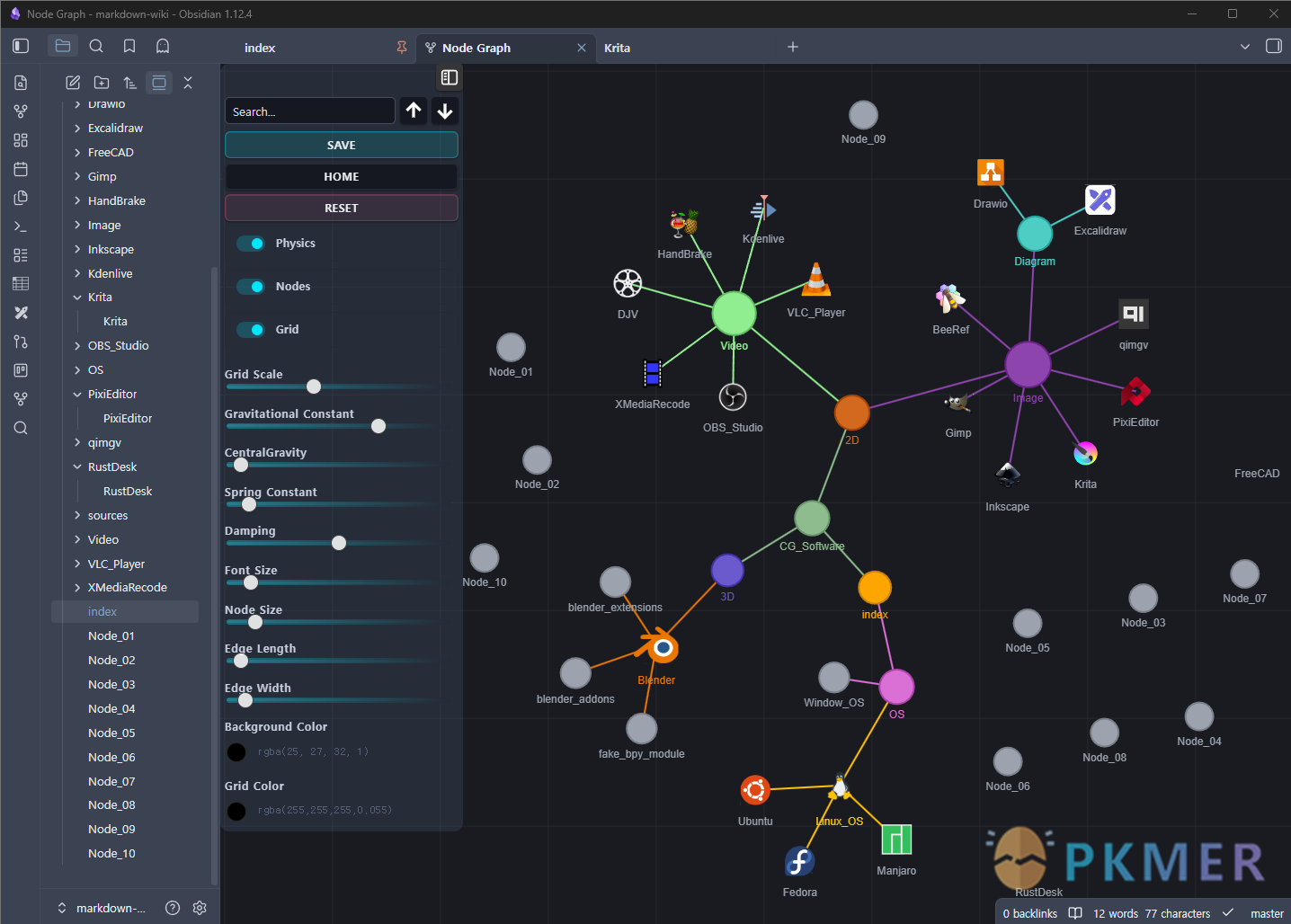Open the vault switcher markdown-wiki
This screenshot has height=924, width=1291.
pyautogui.click(x=101, y=908)
